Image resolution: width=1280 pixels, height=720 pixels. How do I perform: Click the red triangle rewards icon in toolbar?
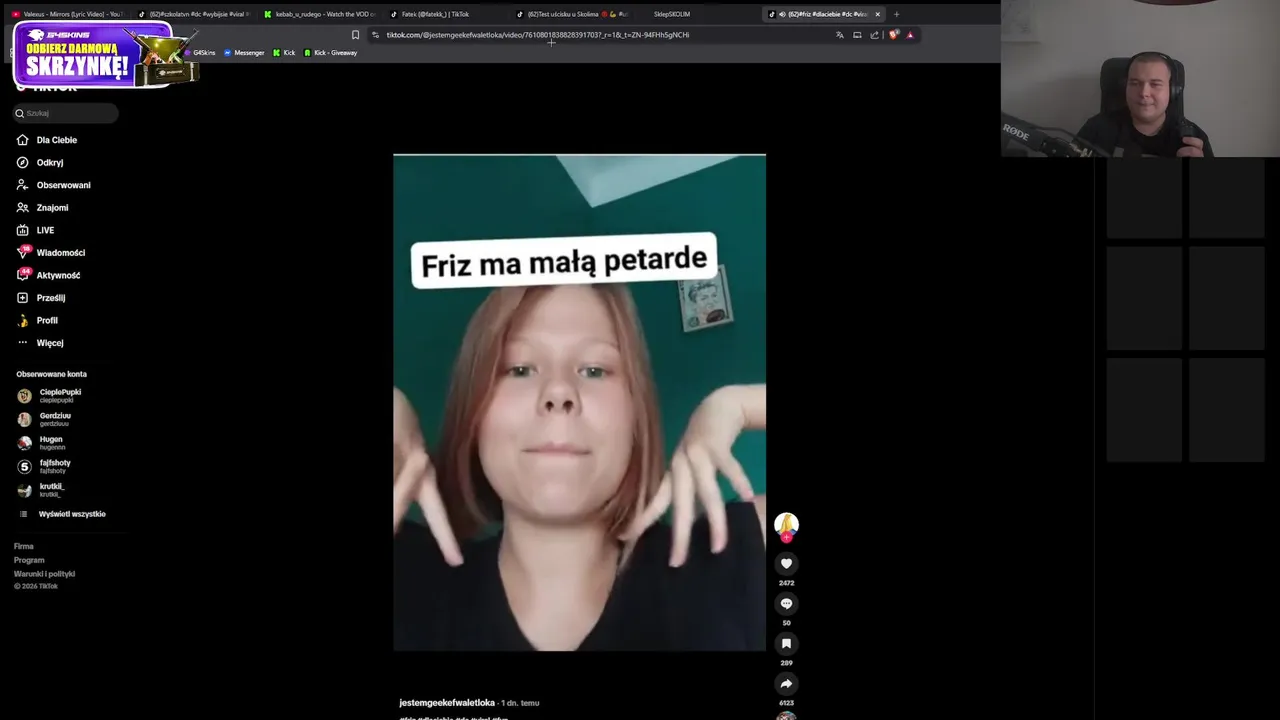tap(910, 35)
